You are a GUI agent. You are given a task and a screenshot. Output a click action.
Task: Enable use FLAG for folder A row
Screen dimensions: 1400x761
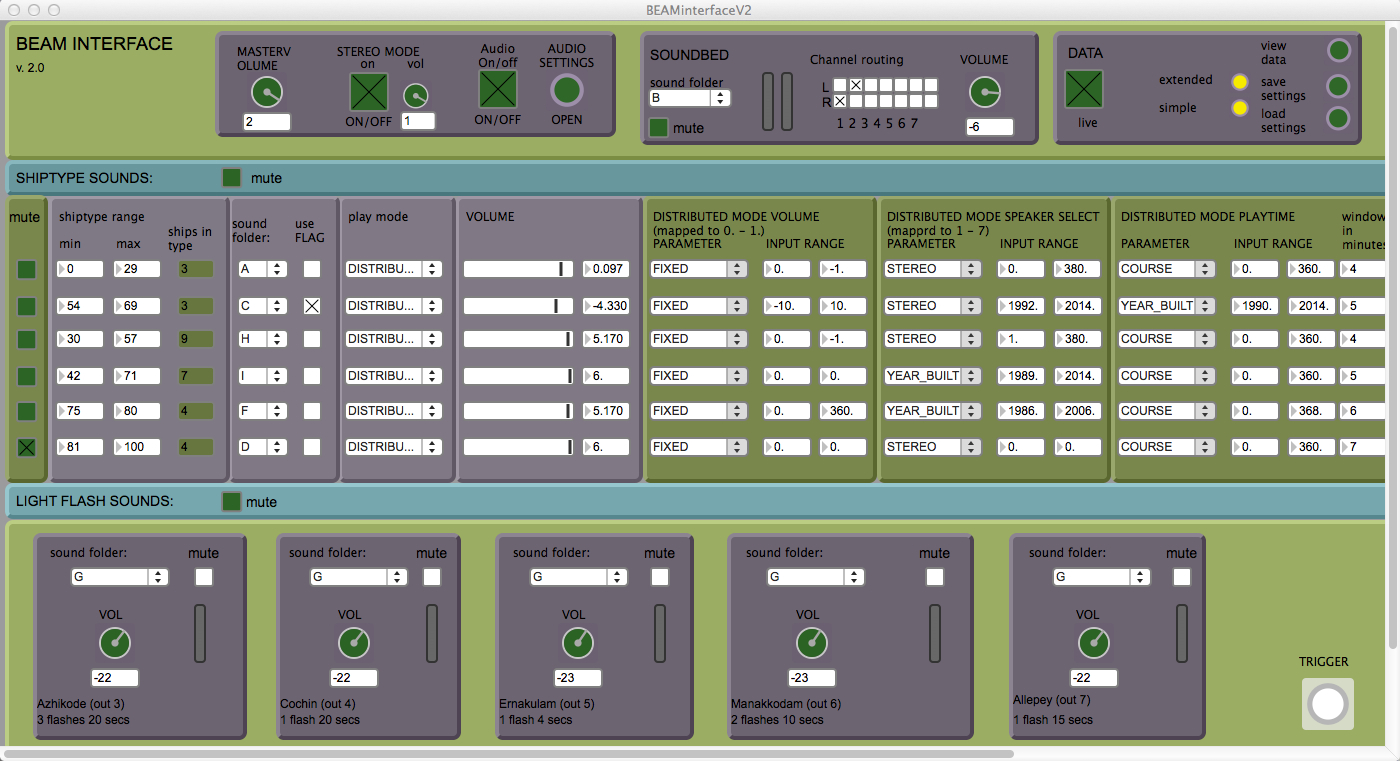(312, 269)
